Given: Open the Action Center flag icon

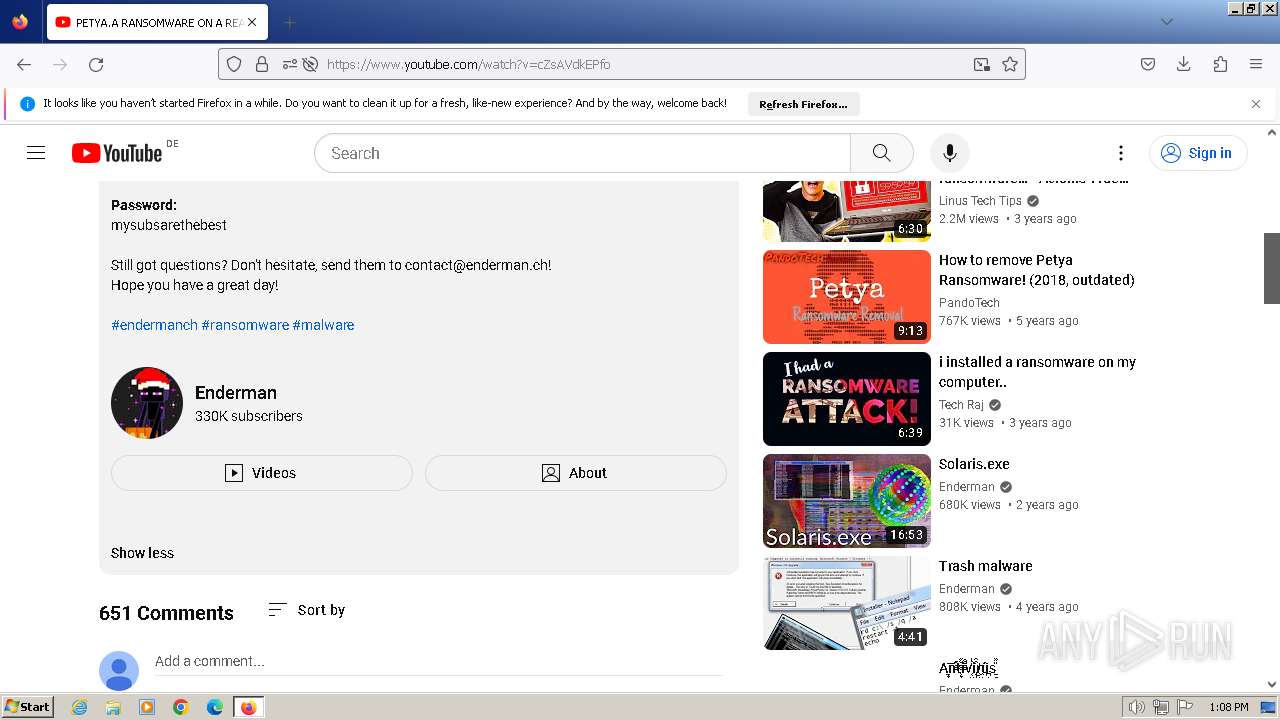Looking at the screenshot, I should (1186, 707).
